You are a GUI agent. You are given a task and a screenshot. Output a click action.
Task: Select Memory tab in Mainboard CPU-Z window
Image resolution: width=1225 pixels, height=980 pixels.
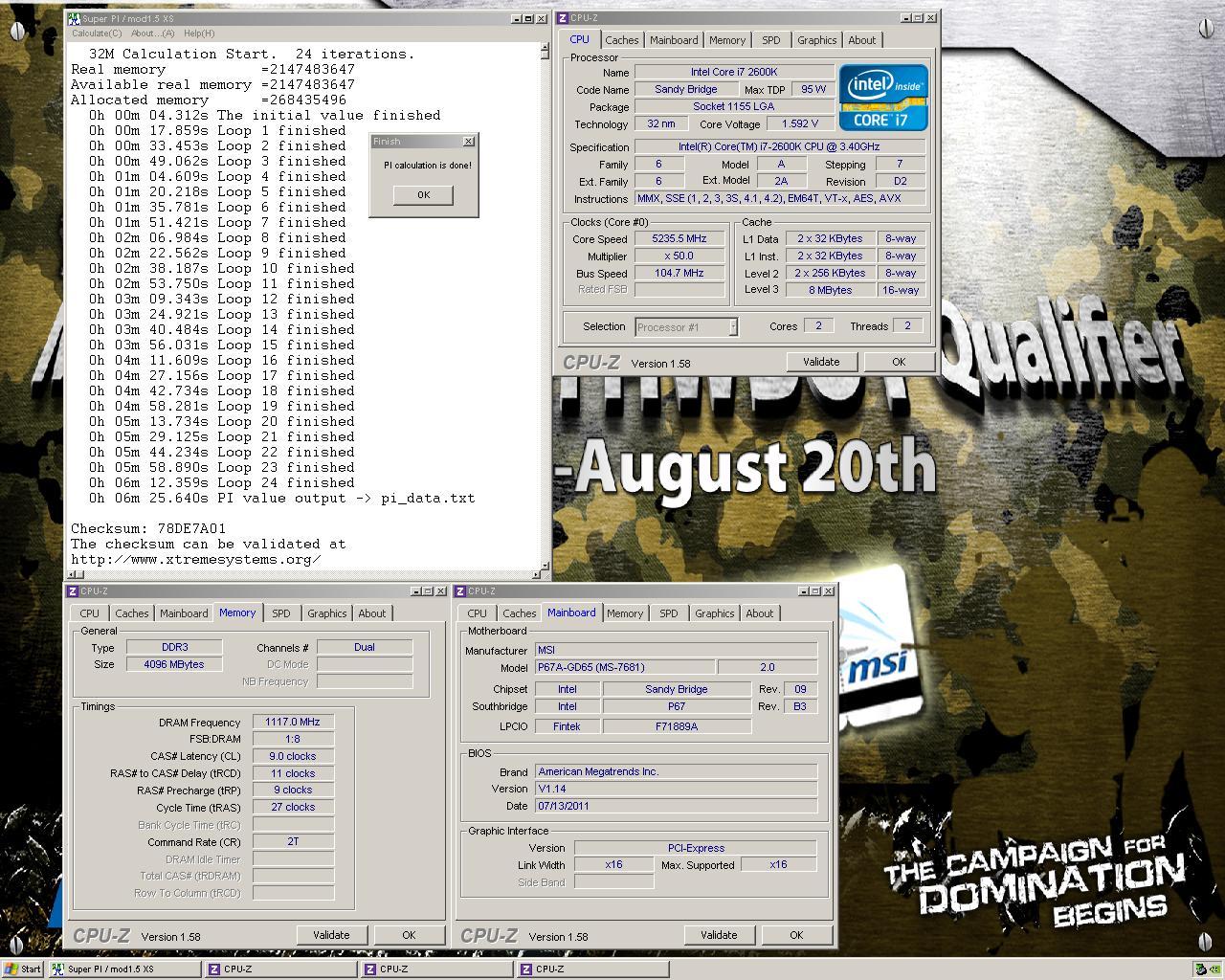pos(625,613)
